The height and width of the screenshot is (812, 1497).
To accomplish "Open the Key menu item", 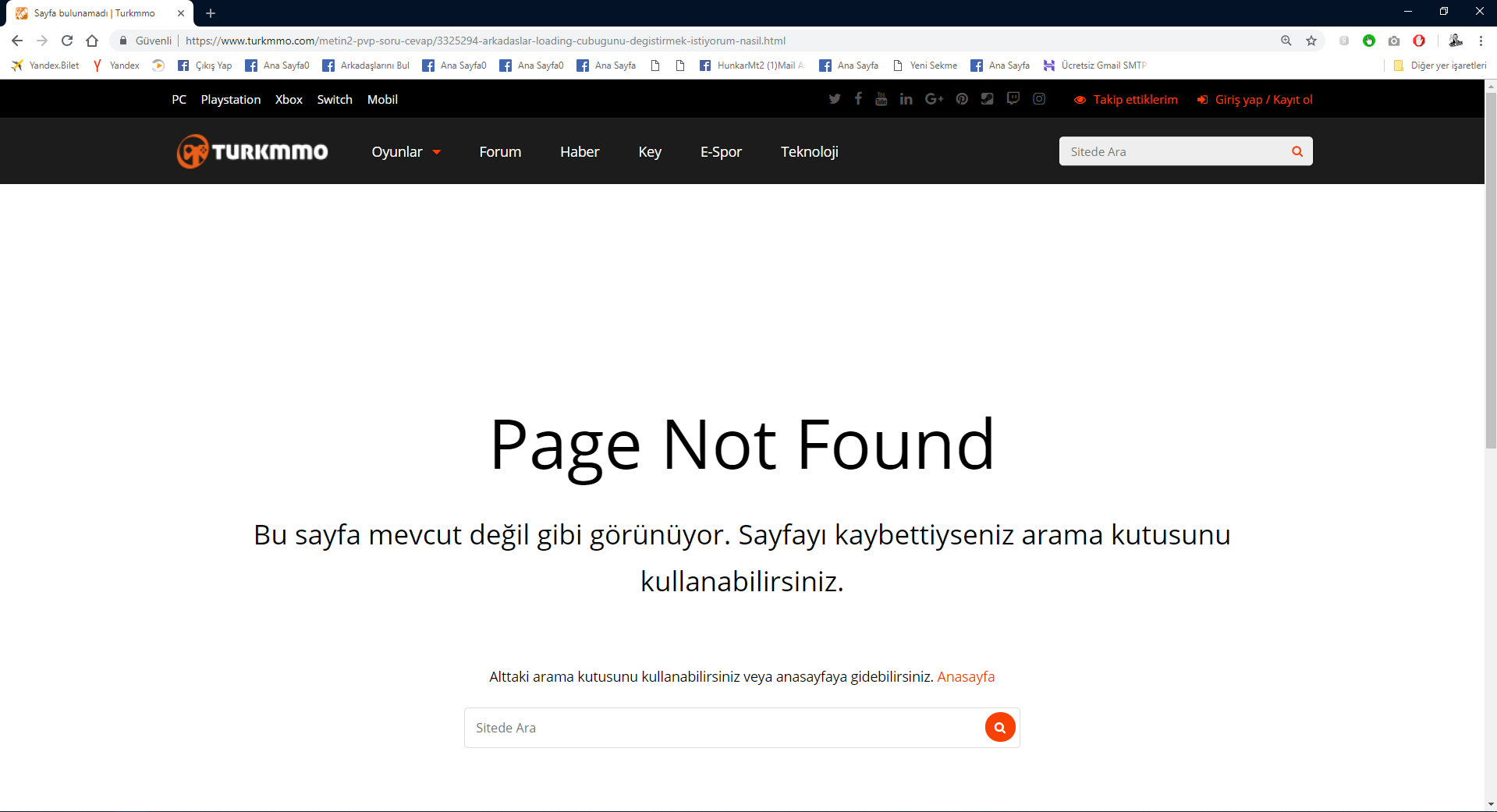I will tap(650, 151).
